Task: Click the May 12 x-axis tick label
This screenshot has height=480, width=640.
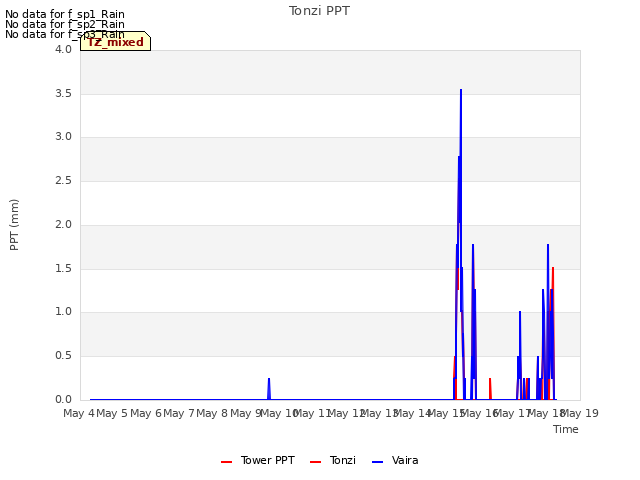Action: (347, 413)
